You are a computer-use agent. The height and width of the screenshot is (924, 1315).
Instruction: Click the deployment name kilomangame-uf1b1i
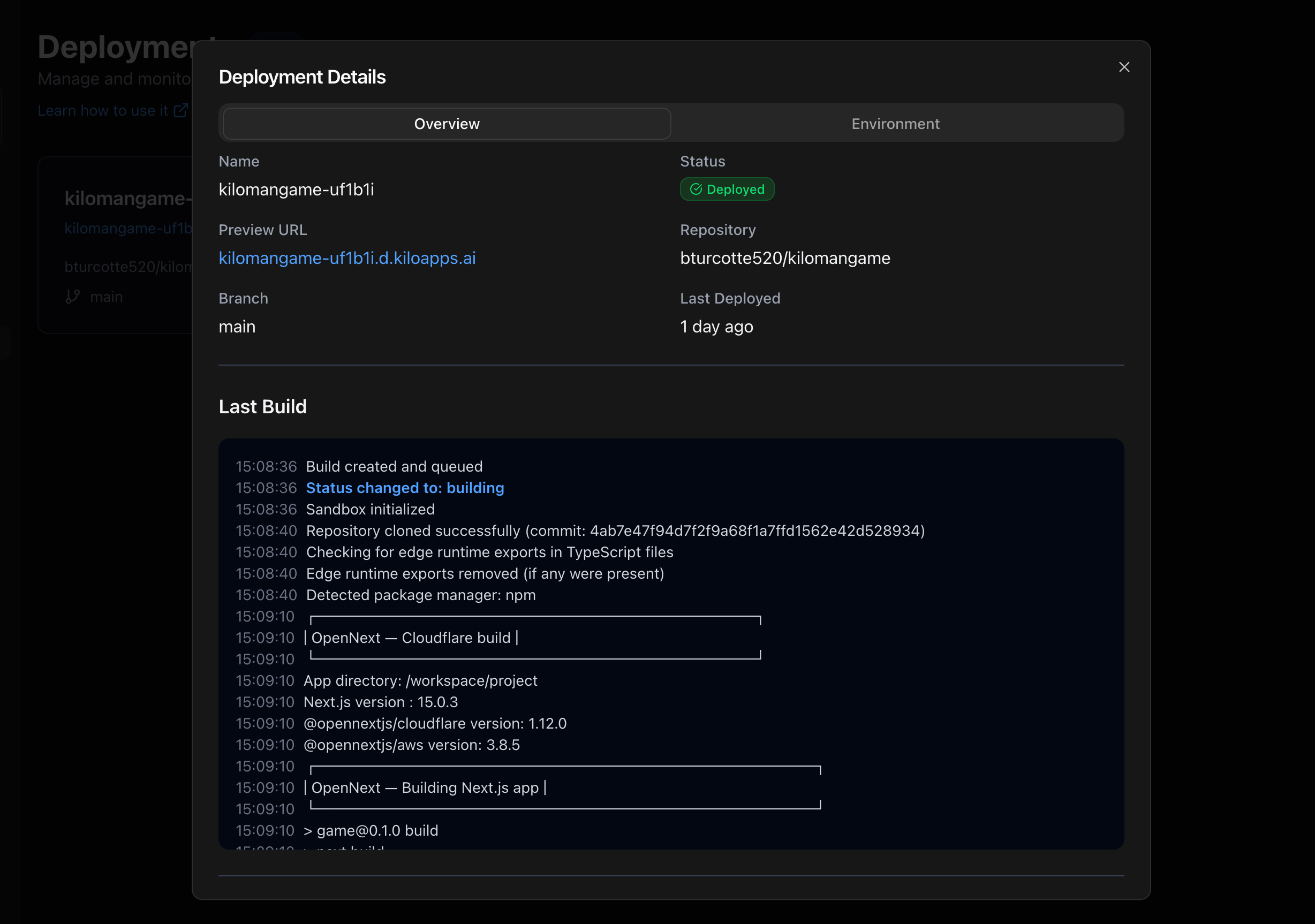click(296, 190)
